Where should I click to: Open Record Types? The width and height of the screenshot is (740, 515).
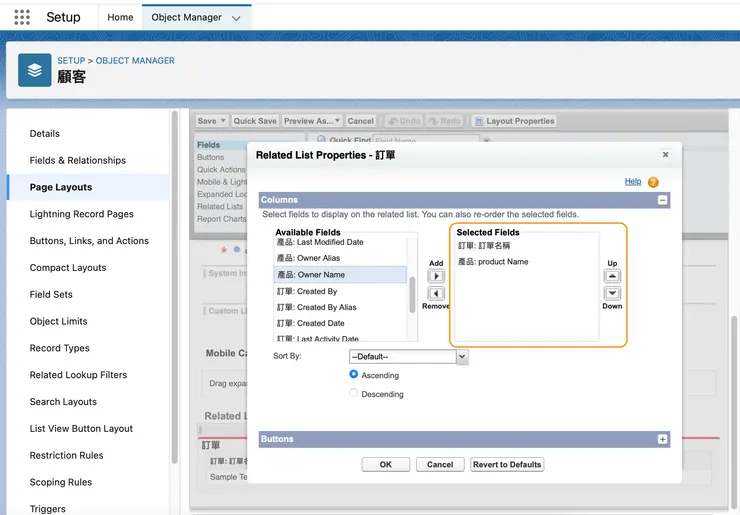(59, 348)
